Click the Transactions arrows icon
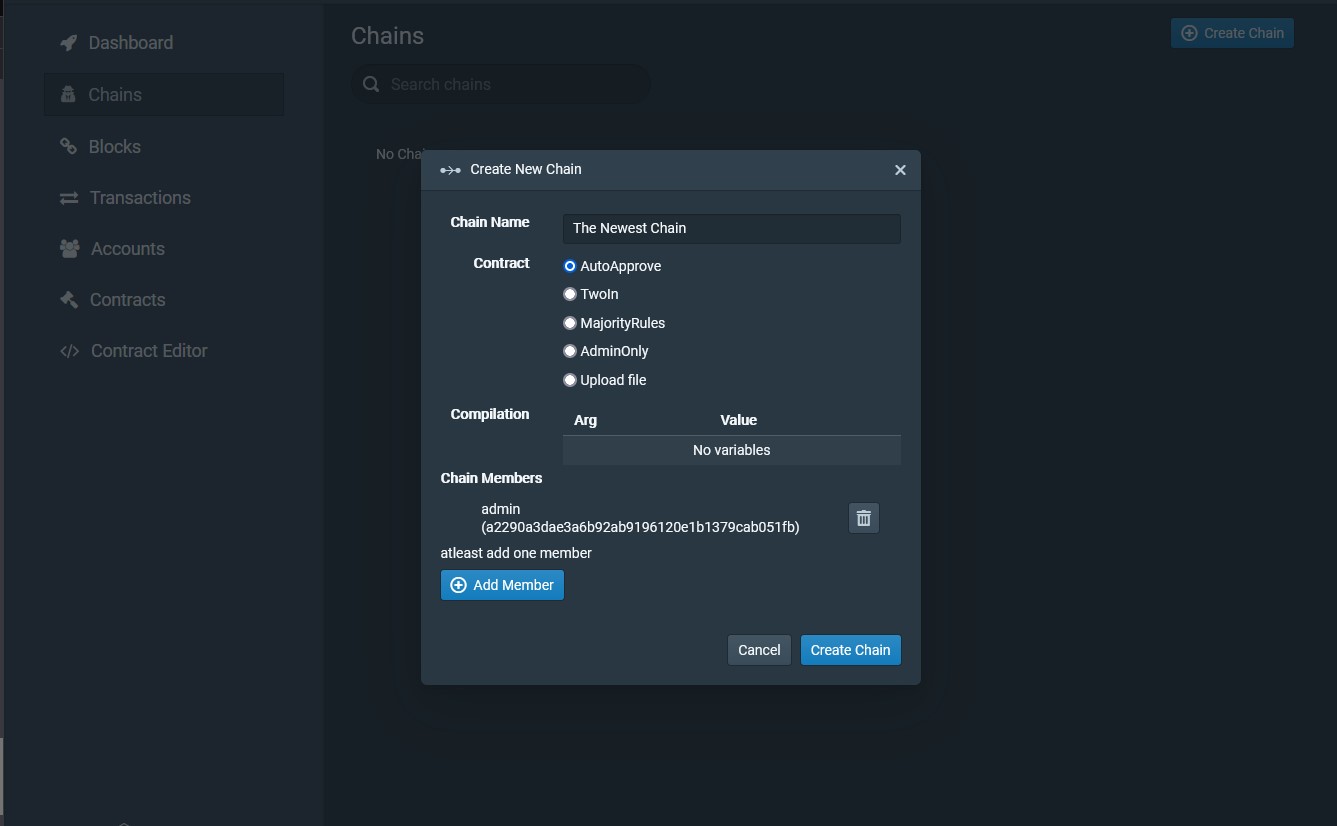 pyautogui.click(x=67, y=197)
